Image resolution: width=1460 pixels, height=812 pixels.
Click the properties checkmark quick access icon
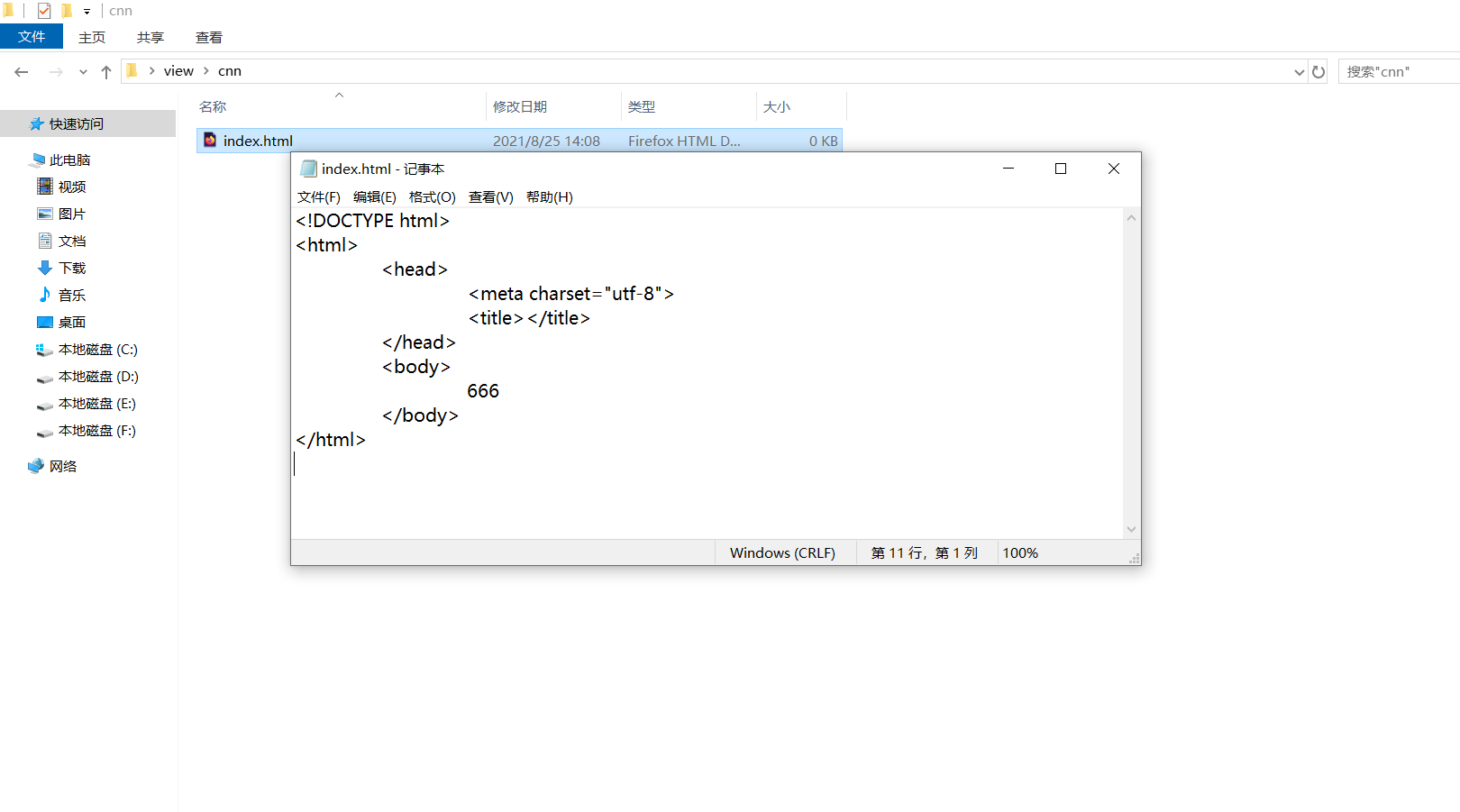point(44,11)
